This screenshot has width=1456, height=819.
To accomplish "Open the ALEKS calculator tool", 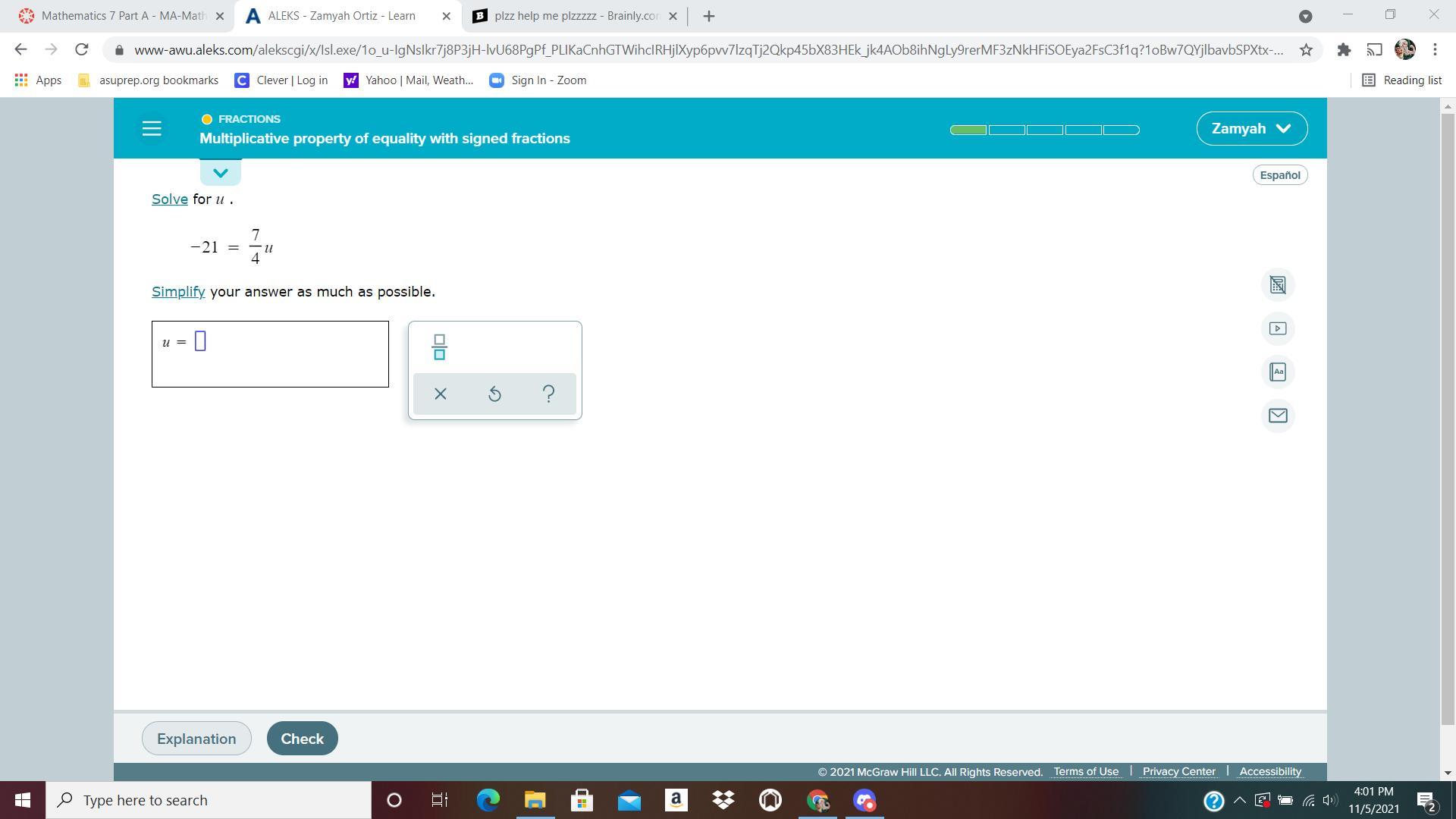I will click(x=1278, y=285).
